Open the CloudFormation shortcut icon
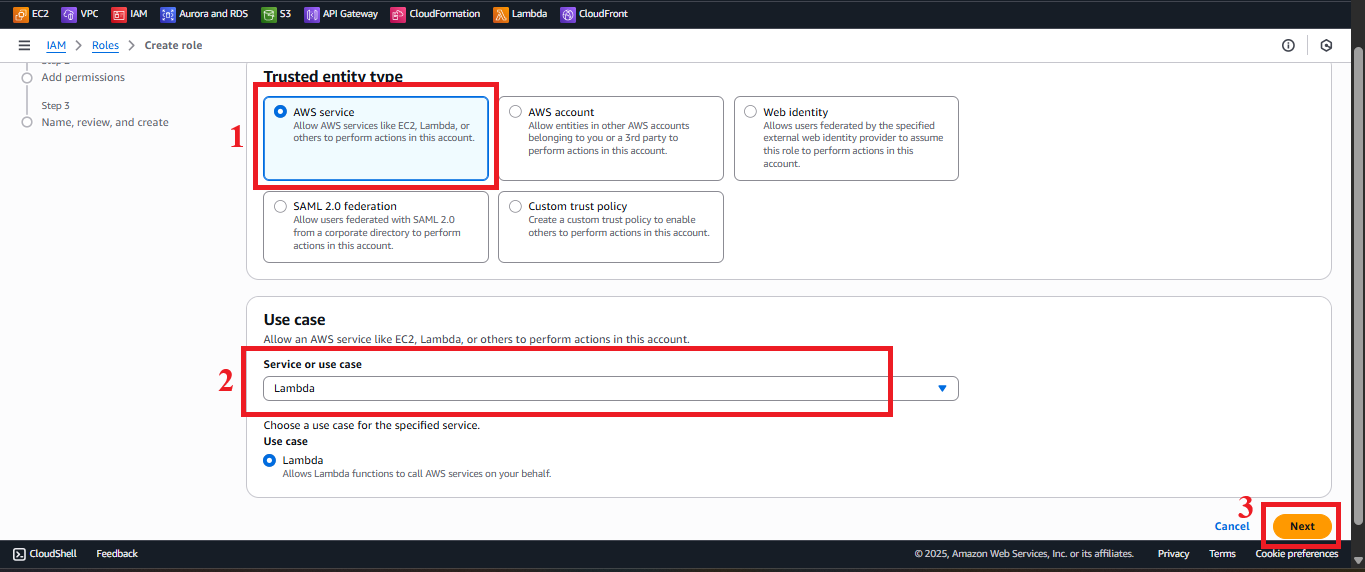This screenshot has width=1365, height=572. point(398,14)
